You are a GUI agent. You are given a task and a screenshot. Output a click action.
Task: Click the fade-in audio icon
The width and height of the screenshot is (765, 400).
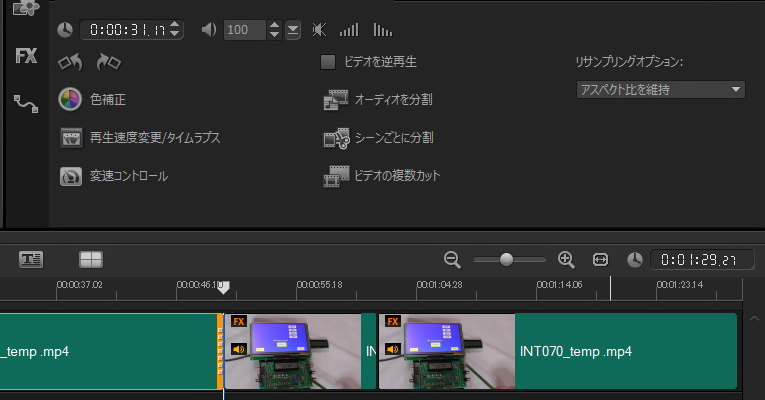tap(349, 30)
